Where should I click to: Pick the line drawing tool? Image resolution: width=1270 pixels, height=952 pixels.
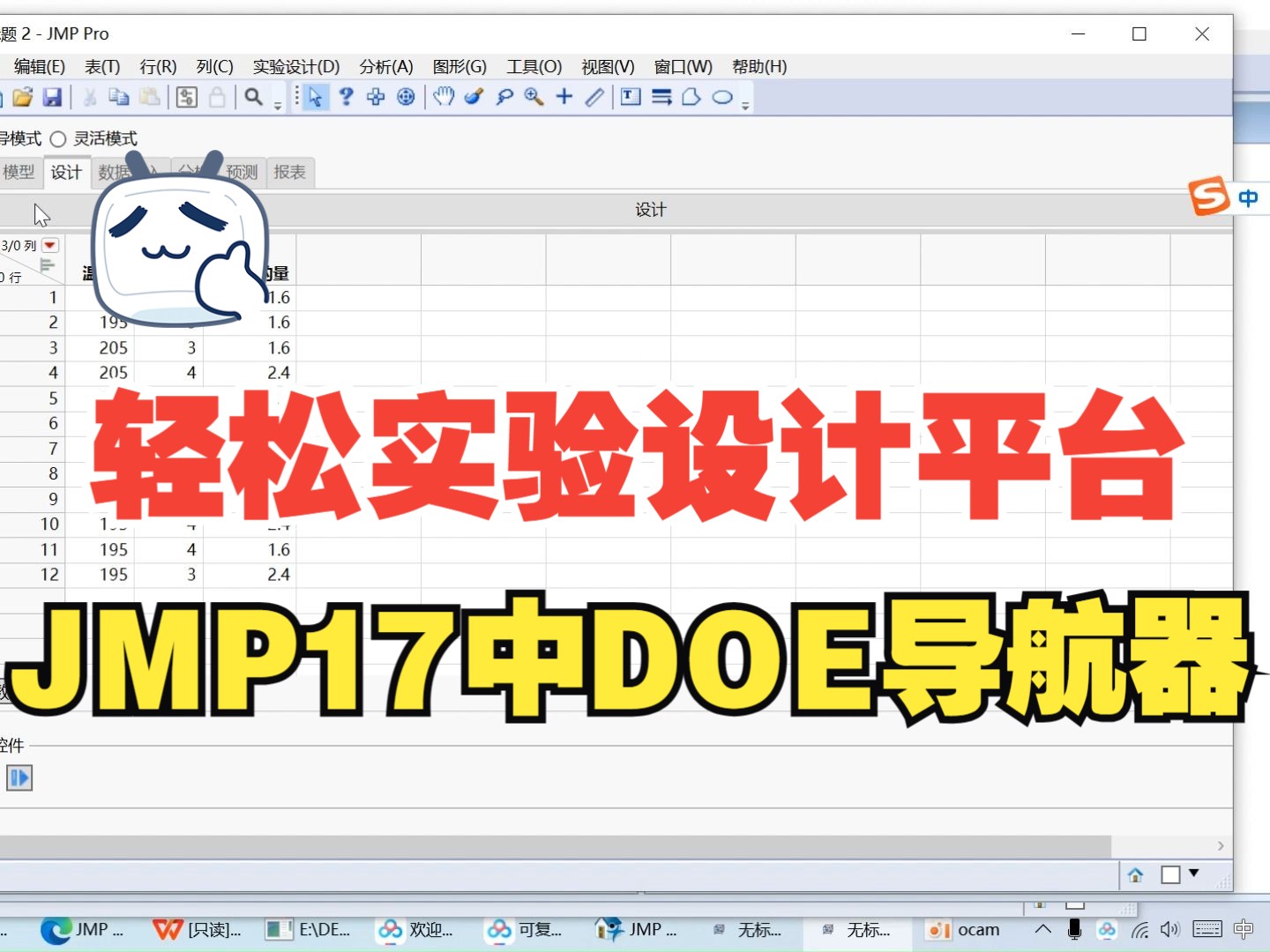click(x=594, y=97)
